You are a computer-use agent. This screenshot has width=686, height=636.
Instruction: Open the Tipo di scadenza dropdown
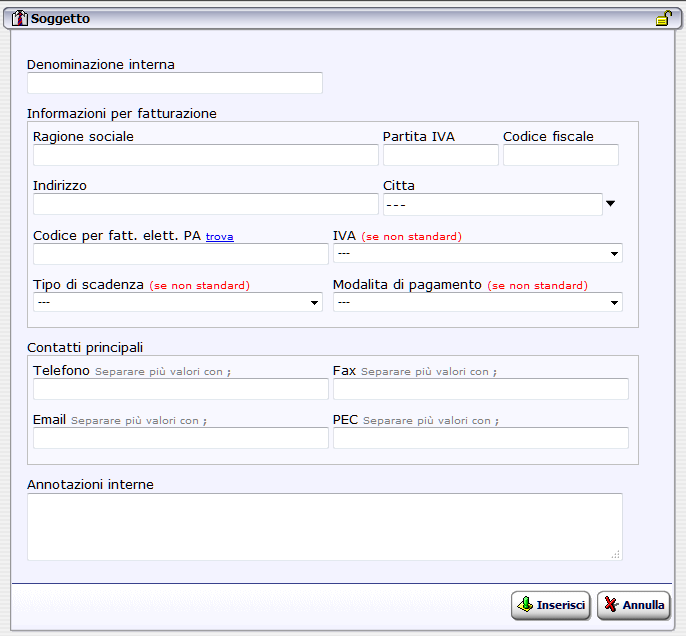(177, 302)
